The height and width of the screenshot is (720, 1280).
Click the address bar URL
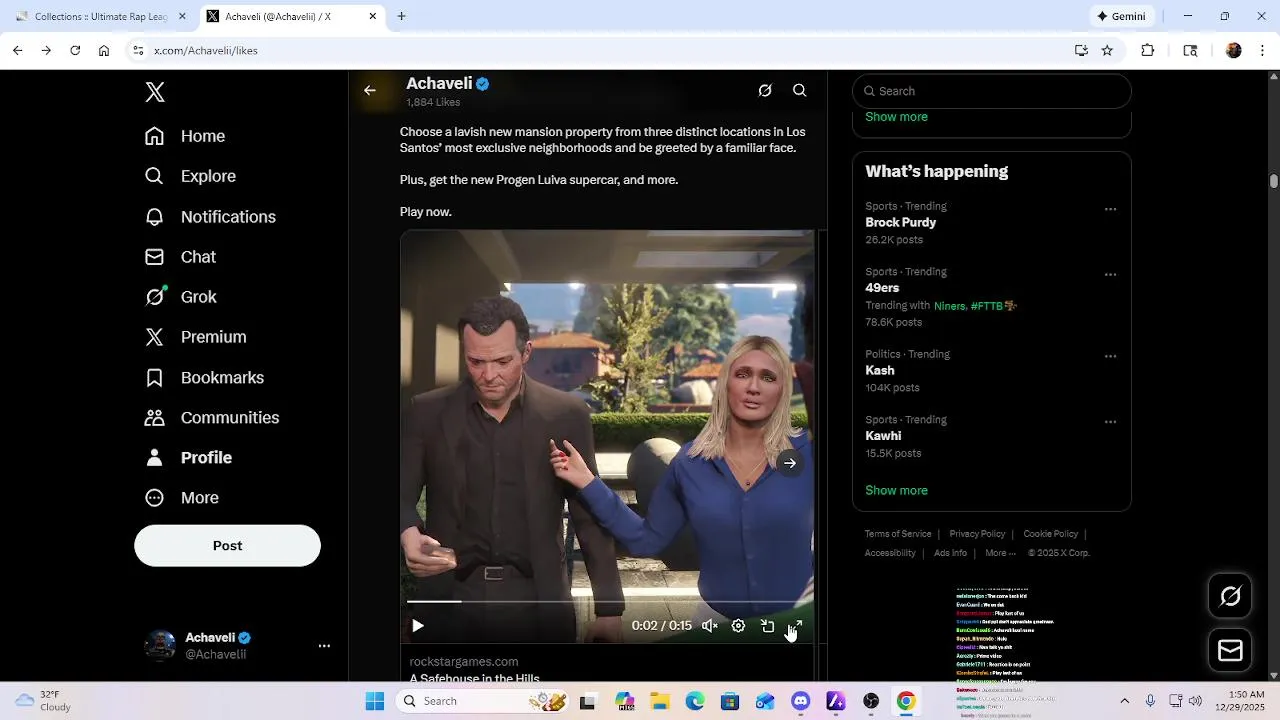tap(206, 51)
